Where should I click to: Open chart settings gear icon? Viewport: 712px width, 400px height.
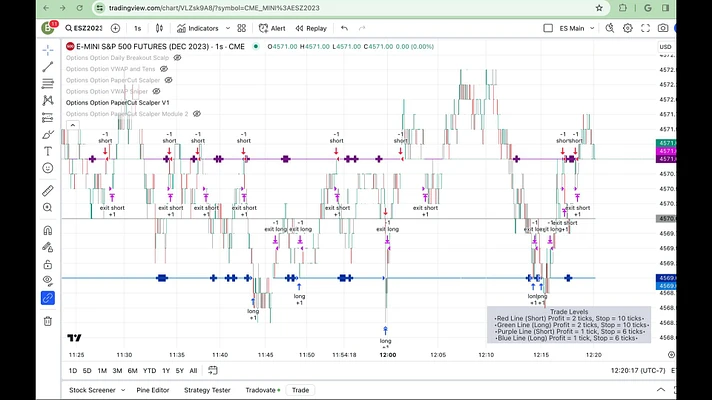coord(628,28)
